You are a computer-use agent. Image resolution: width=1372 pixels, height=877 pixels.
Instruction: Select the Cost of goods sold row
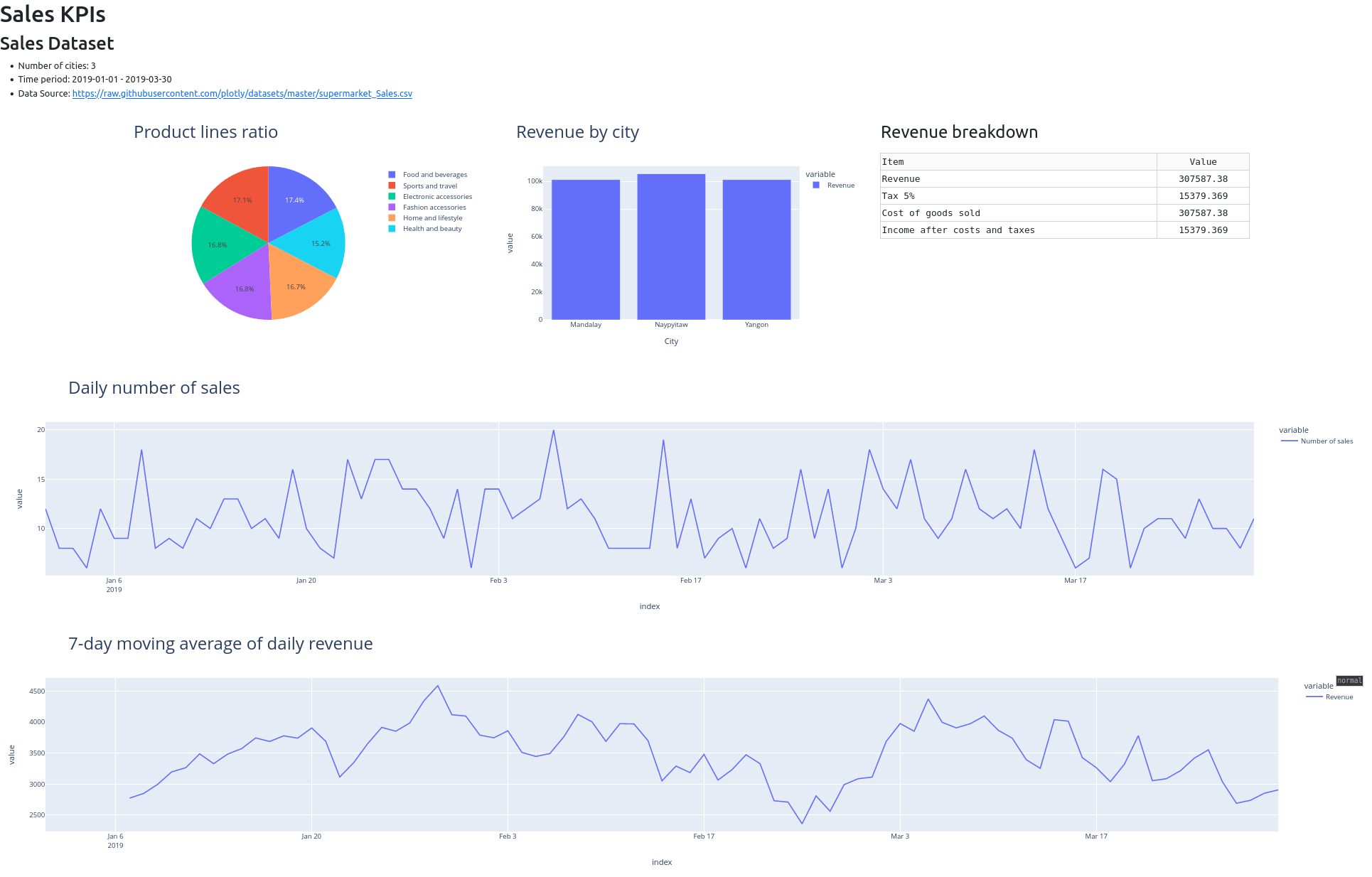coord(1065,213)
